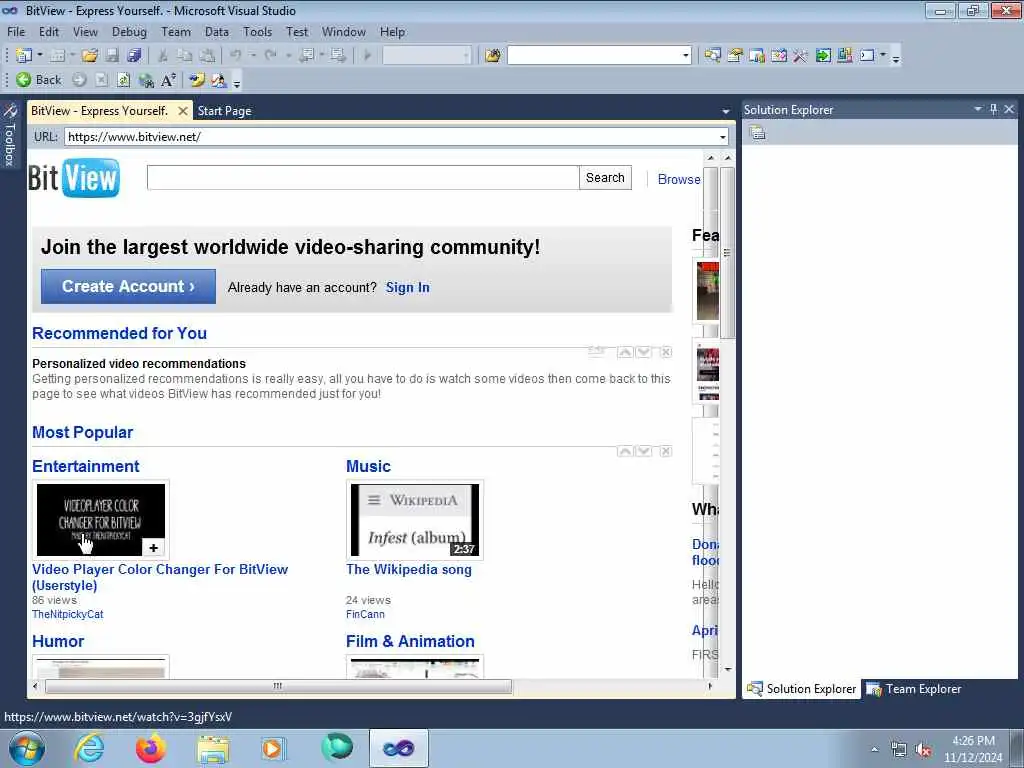Open the Debug menu
Viewport: 1024px width, 768px height.
(129, 32)
